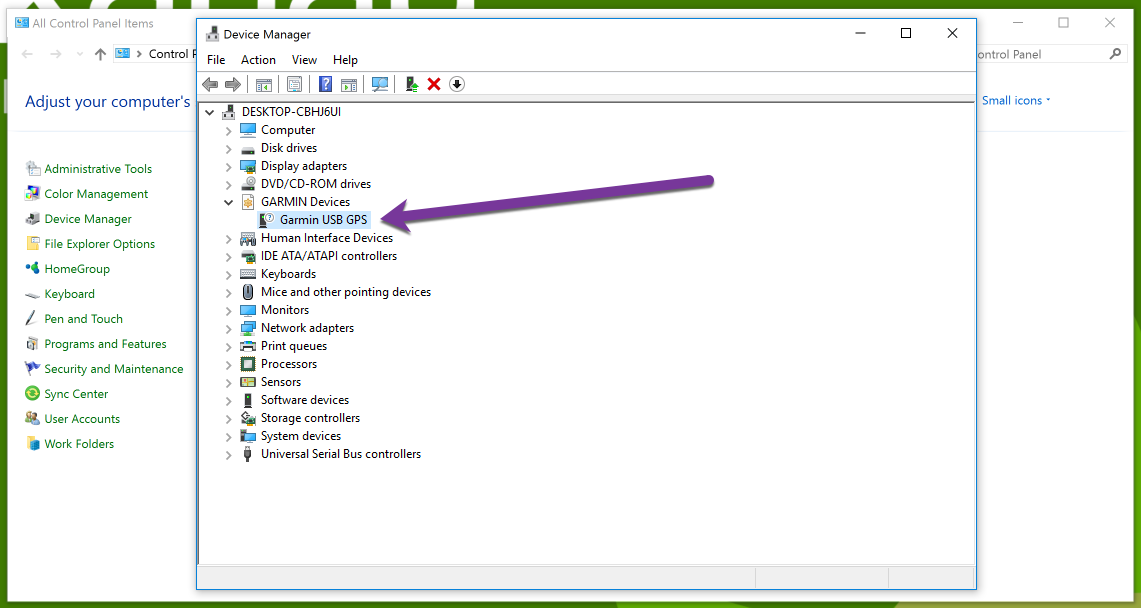Open User Accounts link
1141x608 pixels.
coord(82,419)
